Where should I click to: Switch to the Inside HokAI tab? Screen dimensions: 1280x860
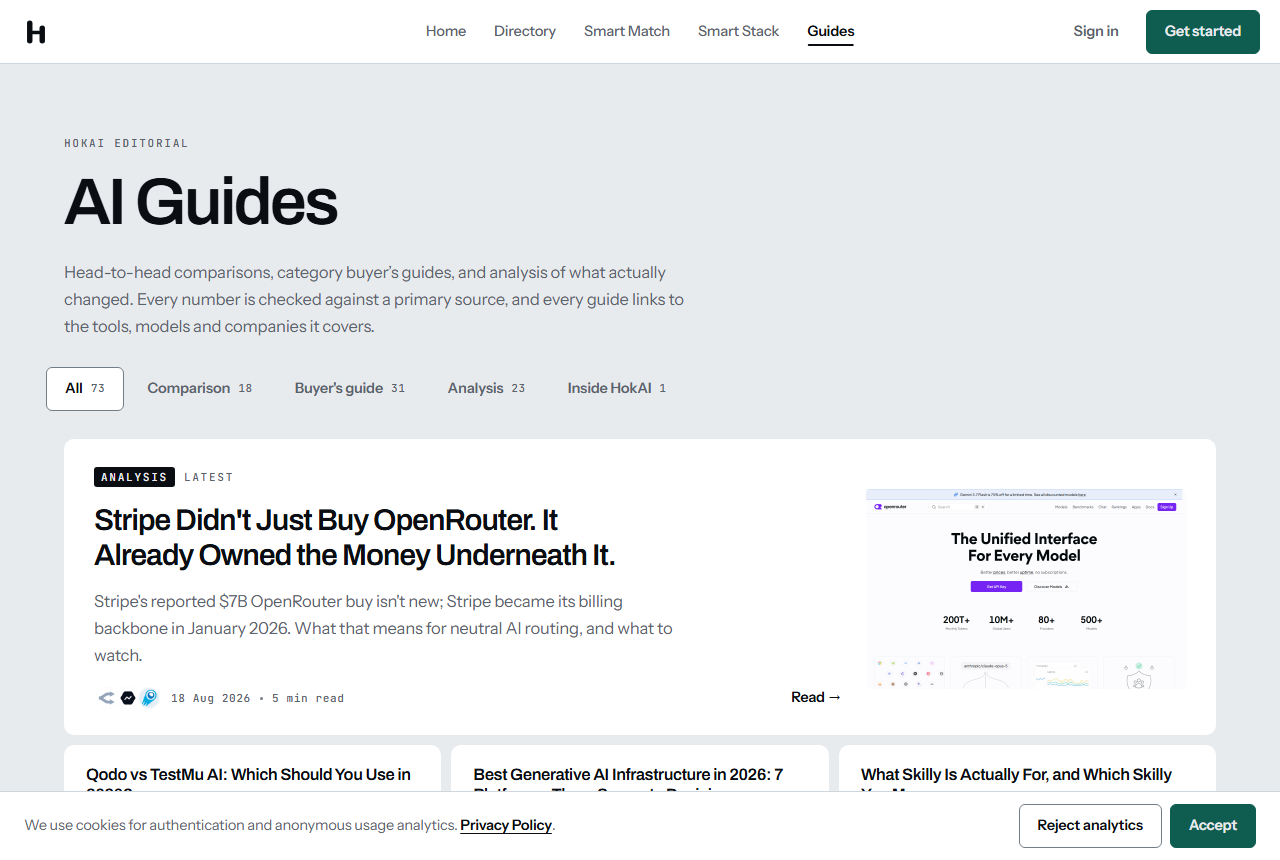click(x=617, y=388)
